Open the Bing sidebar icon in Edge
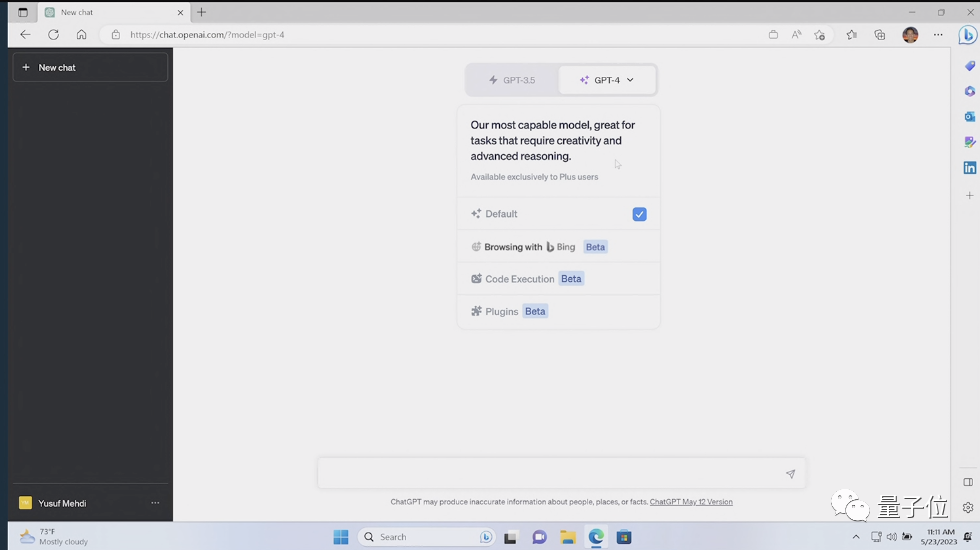The image size is (980, 550). click(x=967, y=35)
